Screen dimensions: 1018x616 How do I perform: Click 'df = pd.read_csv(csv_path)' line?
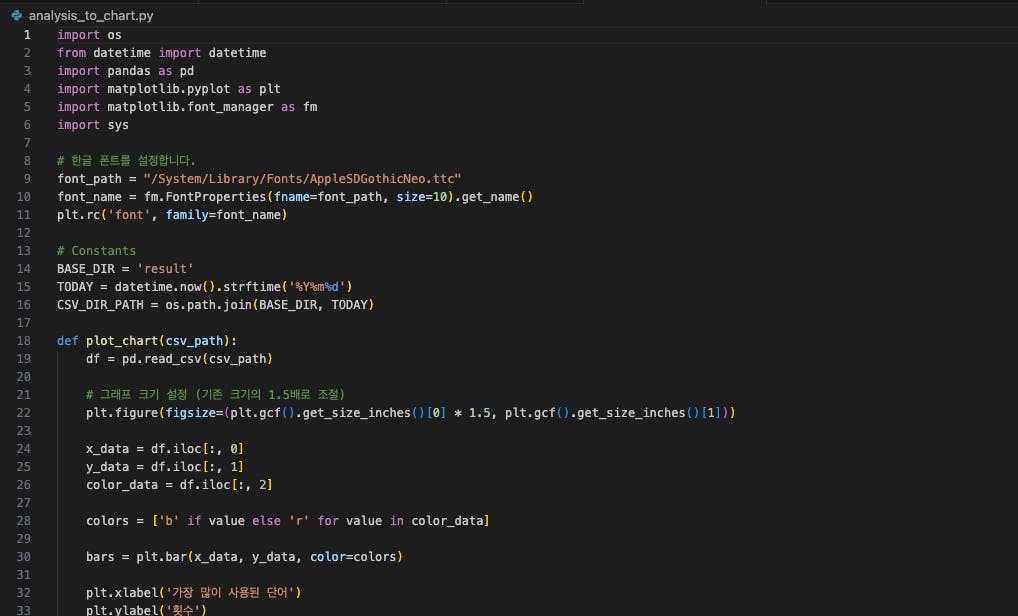[179, 359]
